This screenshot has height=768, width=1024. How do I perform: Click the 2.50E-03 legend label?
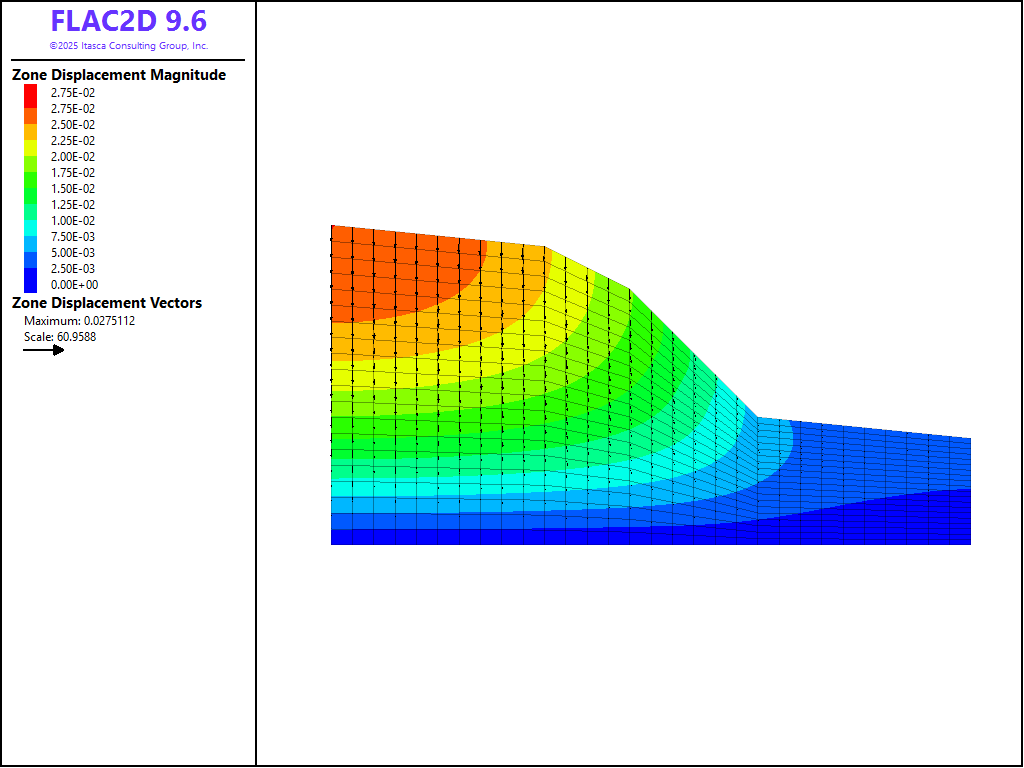click(73, 269)
